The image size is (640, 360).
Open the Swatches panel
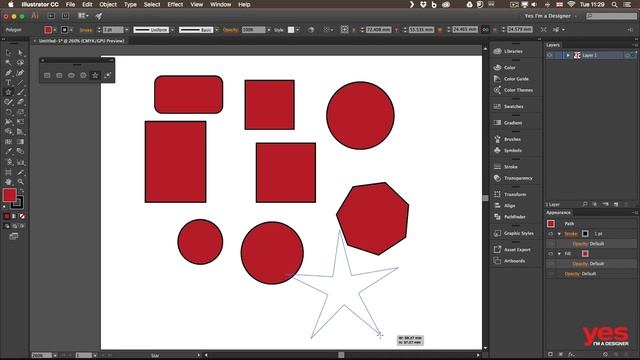(x=509, y=107)
